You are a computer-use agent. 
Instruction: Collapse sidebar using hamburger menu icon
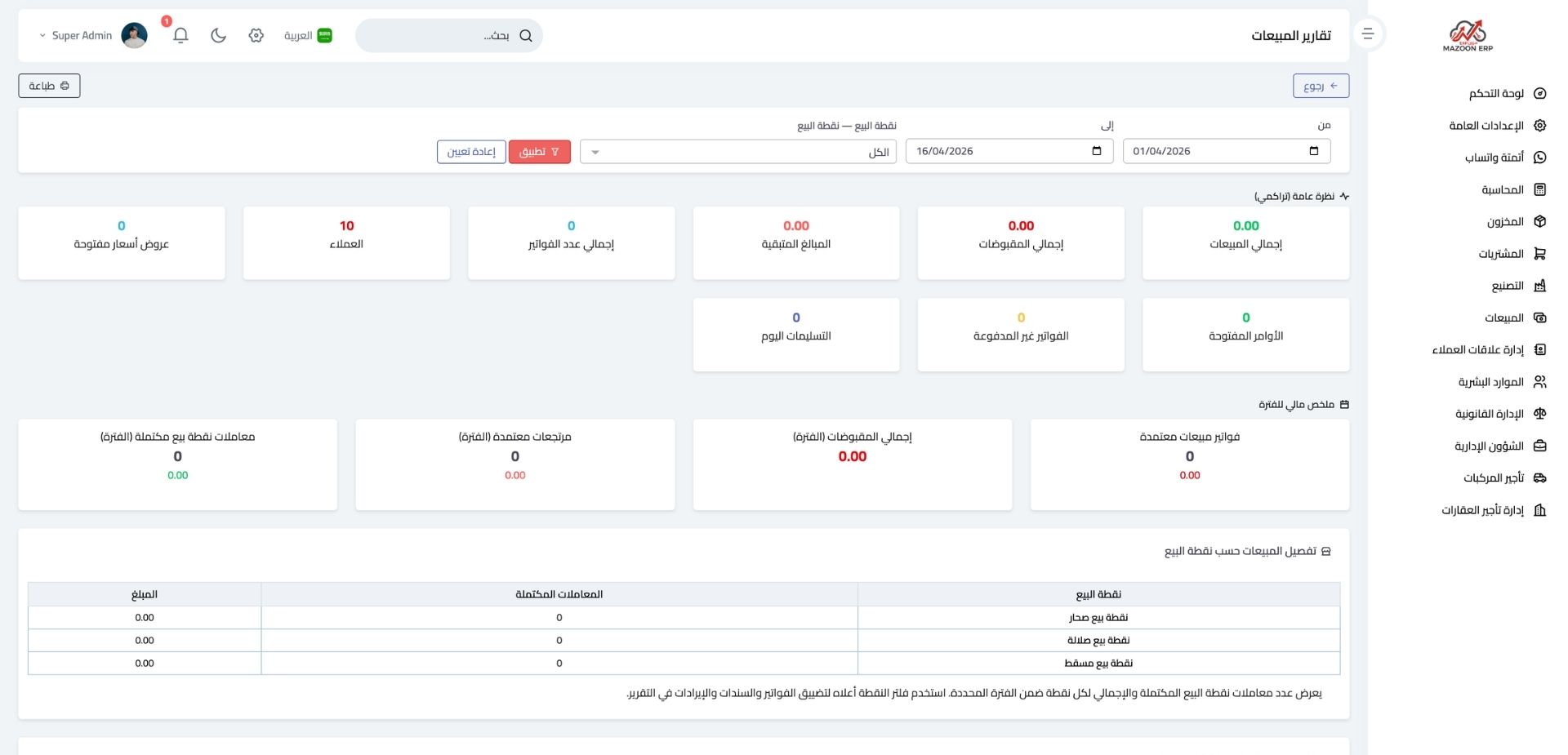(x=1368, y=34)
